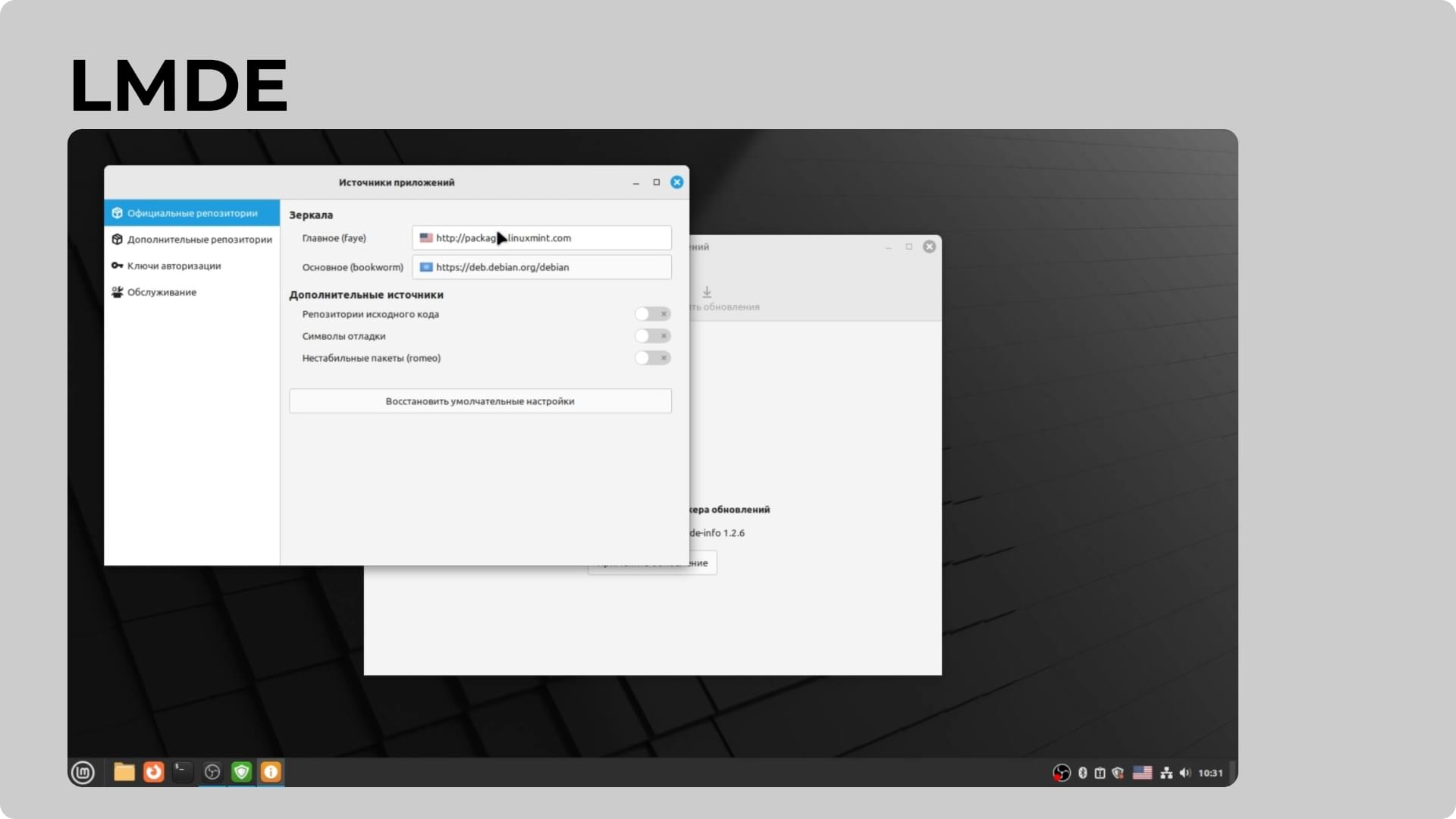The width and height of the screenshot is (1456, 819).
Task: Click the maintenance icon beside Обслуживание
Action: (117, 292)
